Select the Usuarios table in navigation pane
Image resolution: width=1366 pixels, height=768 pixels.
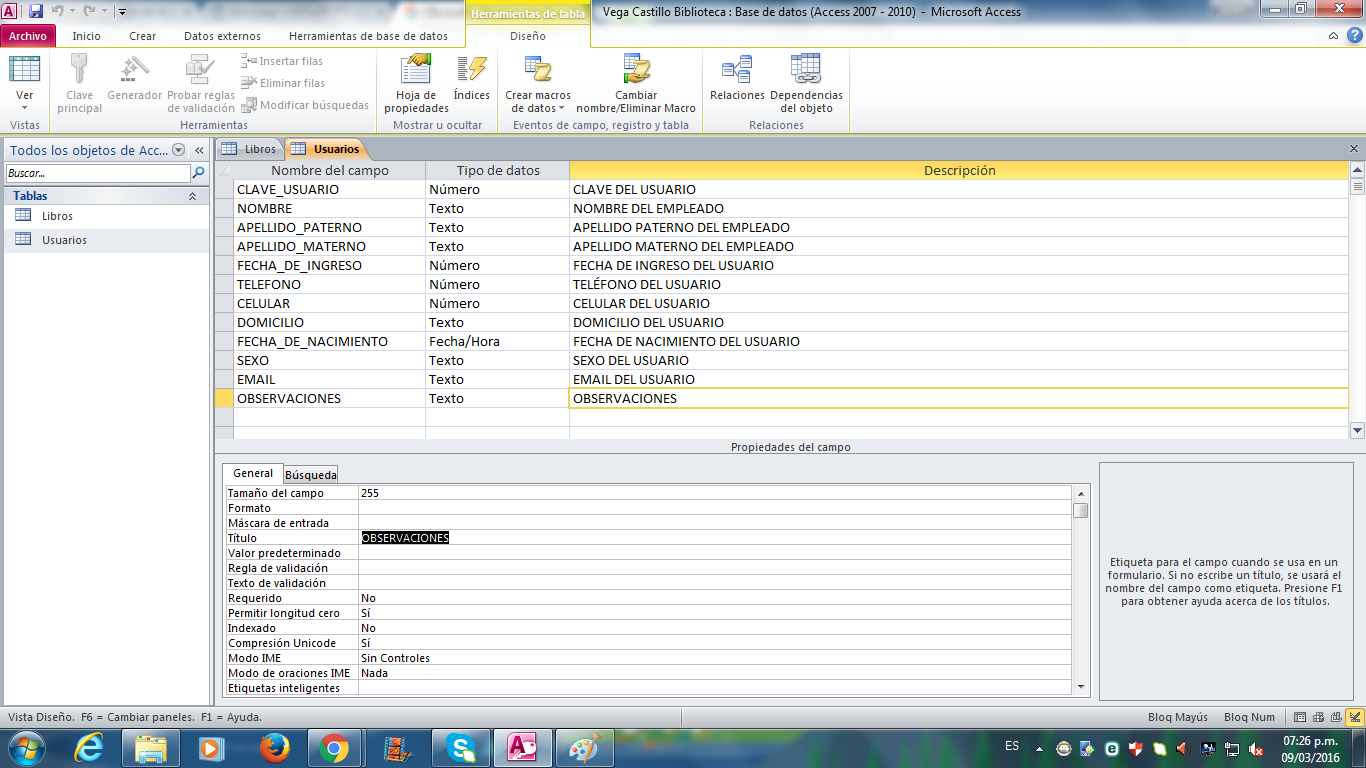(64, 240)
